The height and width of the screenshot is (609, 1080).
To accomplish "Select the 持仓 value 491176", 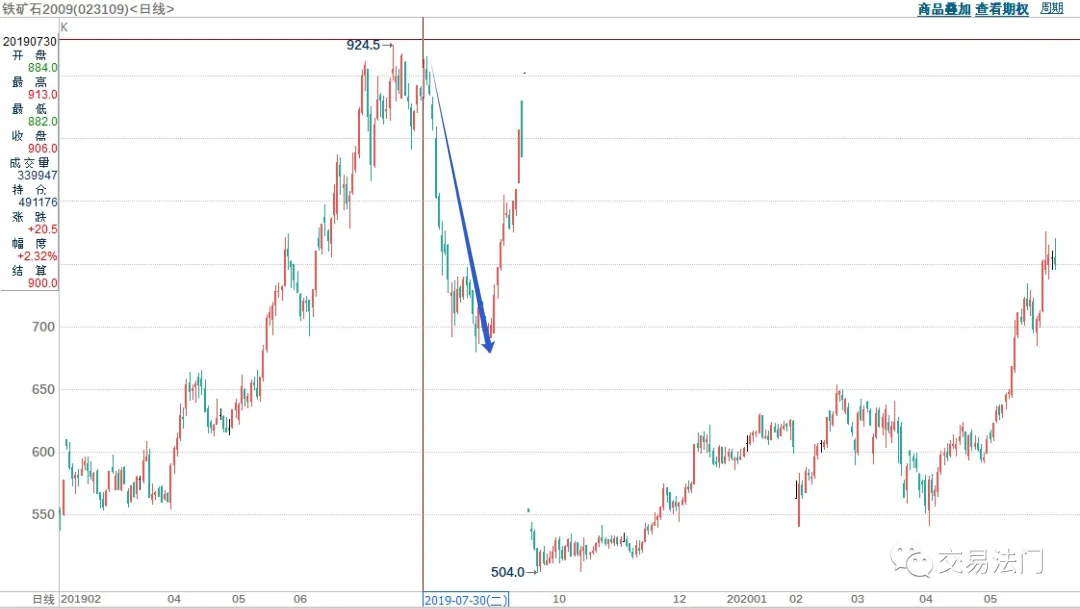I will pyautogui.click(x=38, y=202).
